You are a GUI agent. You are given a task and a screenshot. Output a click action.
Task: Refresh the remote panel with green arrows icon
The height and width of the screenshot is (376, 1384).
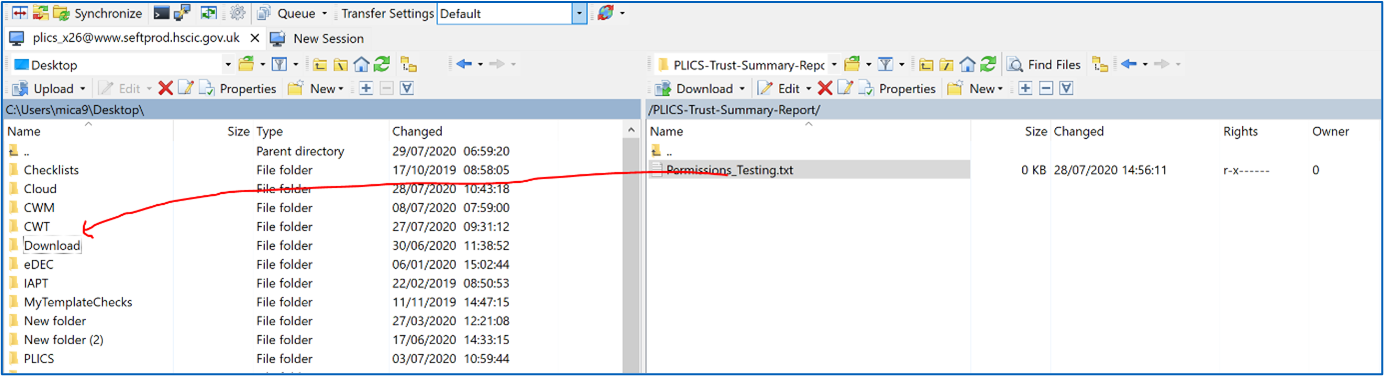tap(988, 65)
